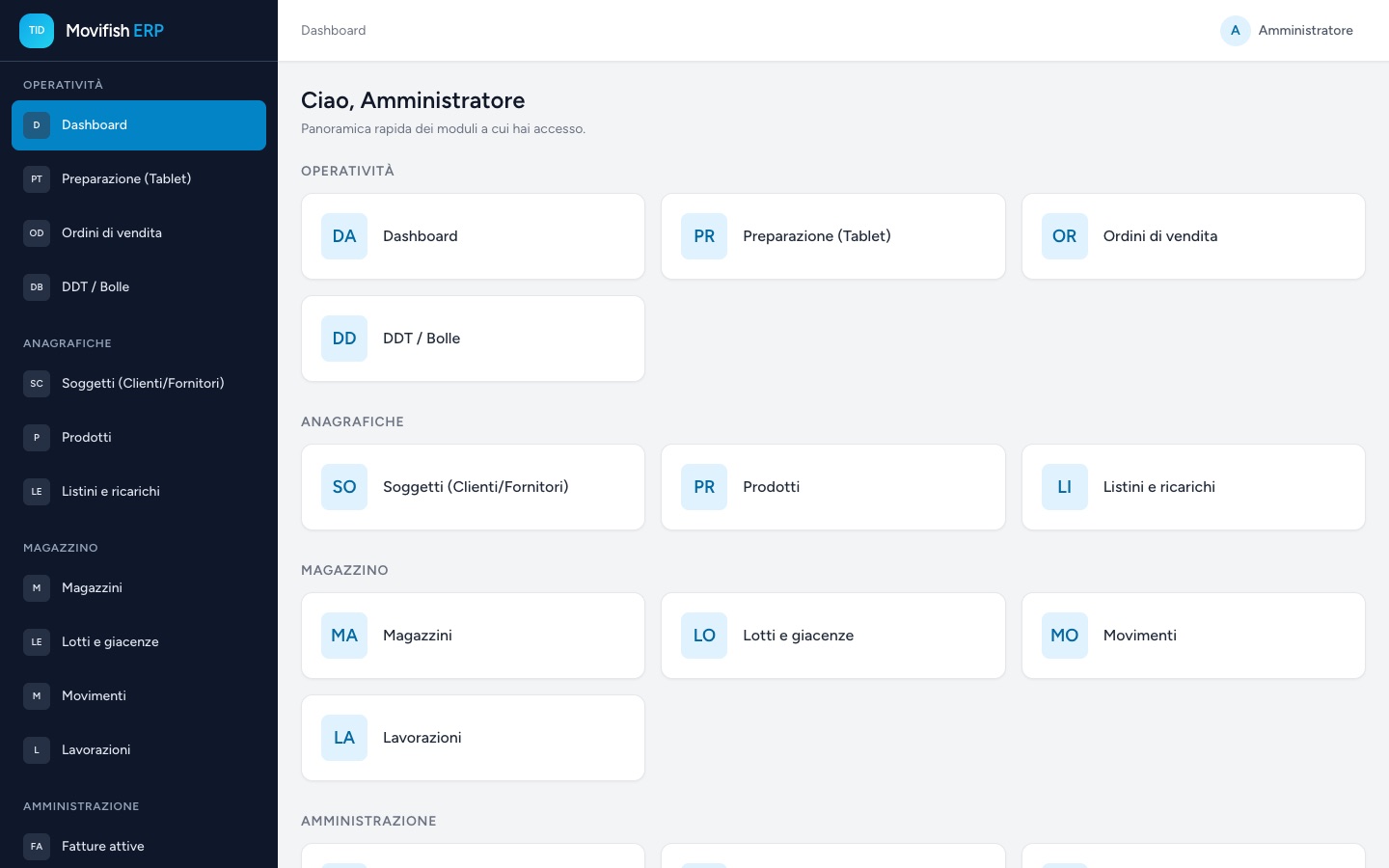Open the Soggetti (Clienti/Fornitori) card
The width and height of the screenshot is (1389, 868).
pos(473,487)
